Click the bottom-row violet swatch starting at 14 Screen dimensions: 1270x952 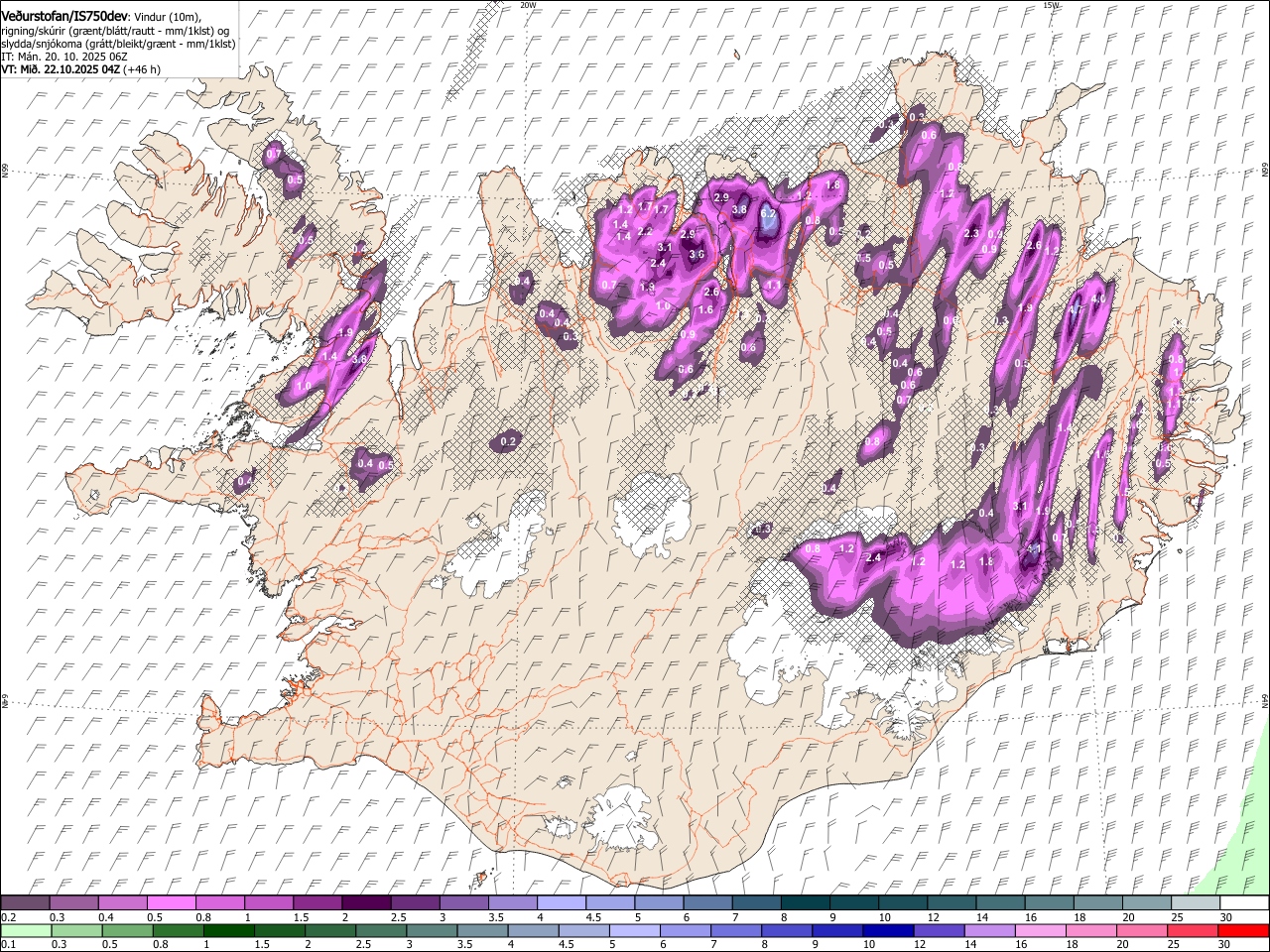pos(990,930)
